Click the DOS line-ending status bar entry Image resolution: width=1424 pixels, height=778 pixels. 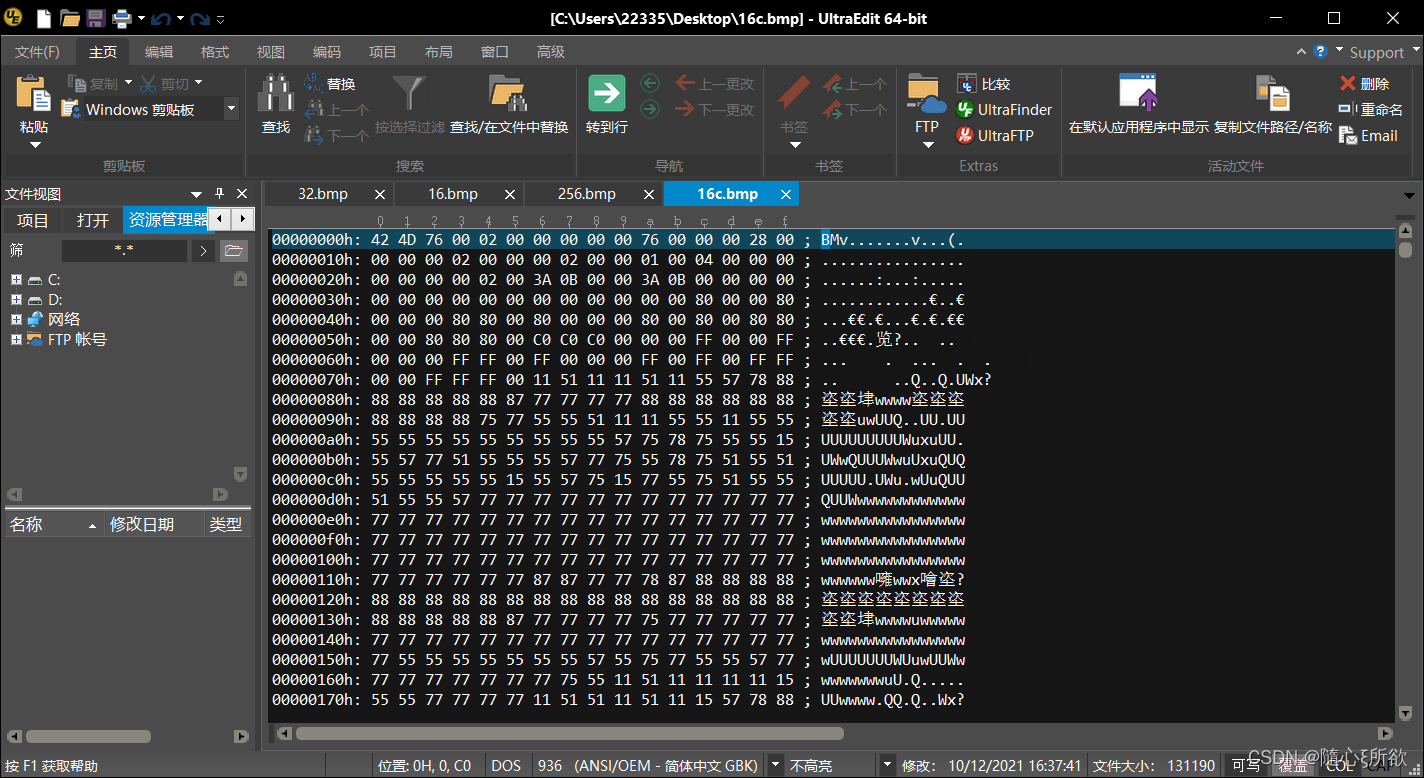click(506, 766)
